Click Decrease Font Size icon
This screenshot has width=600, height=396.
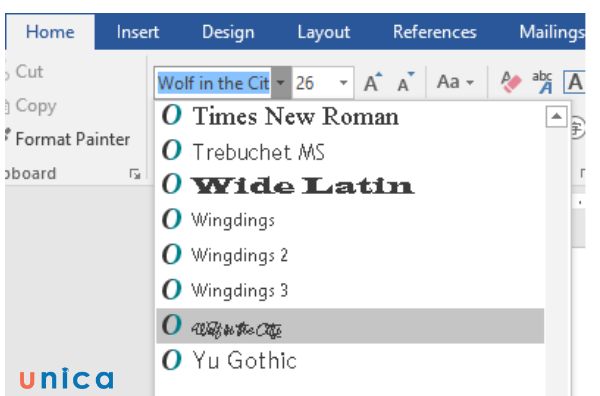coord(406,82)
